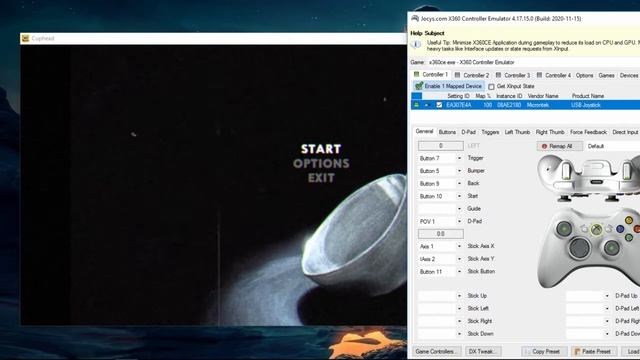Switch to the Triggers sub-tab

pos(490,132)
